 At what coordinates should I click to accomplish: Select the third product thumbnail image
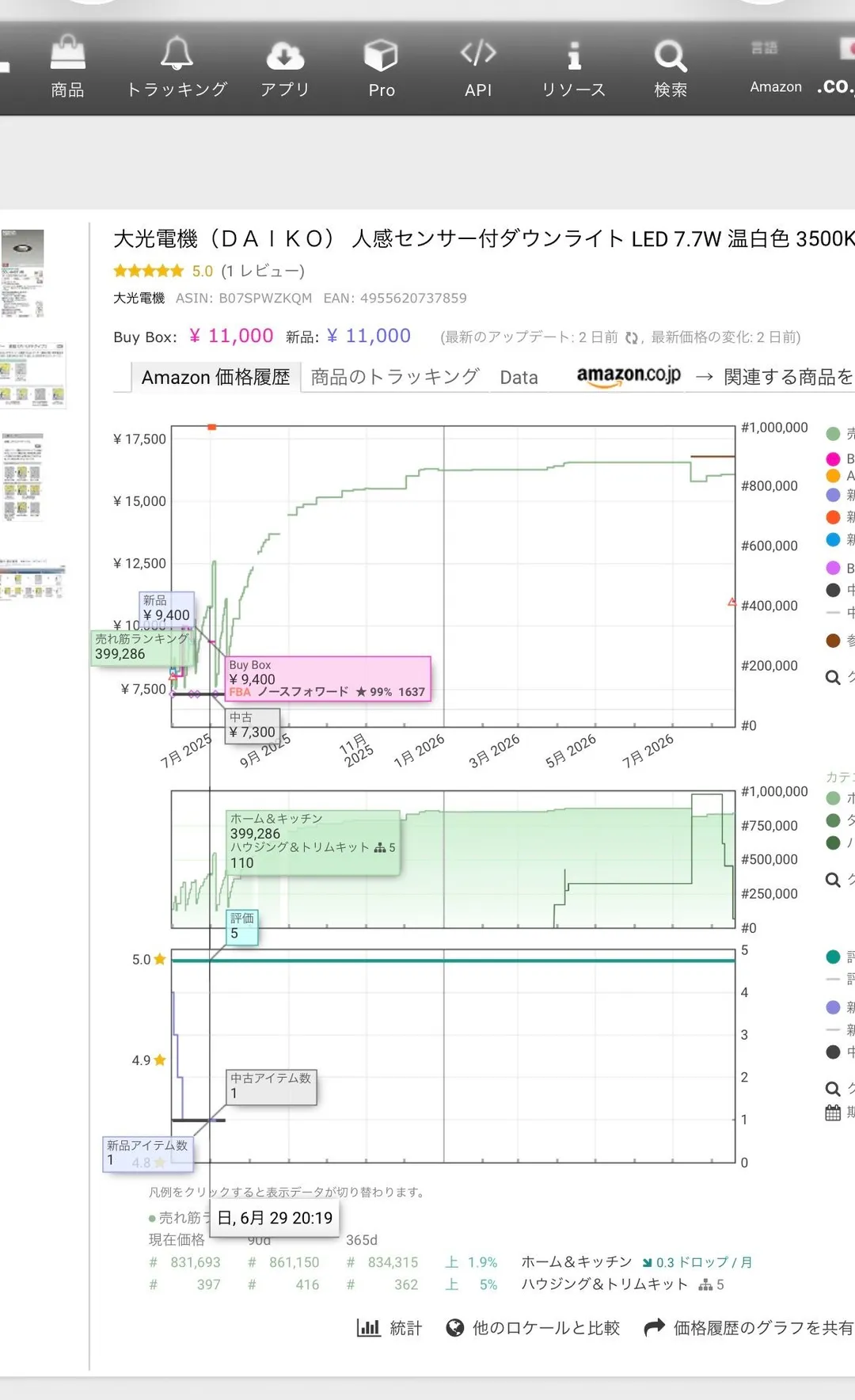tap(22, 476)
